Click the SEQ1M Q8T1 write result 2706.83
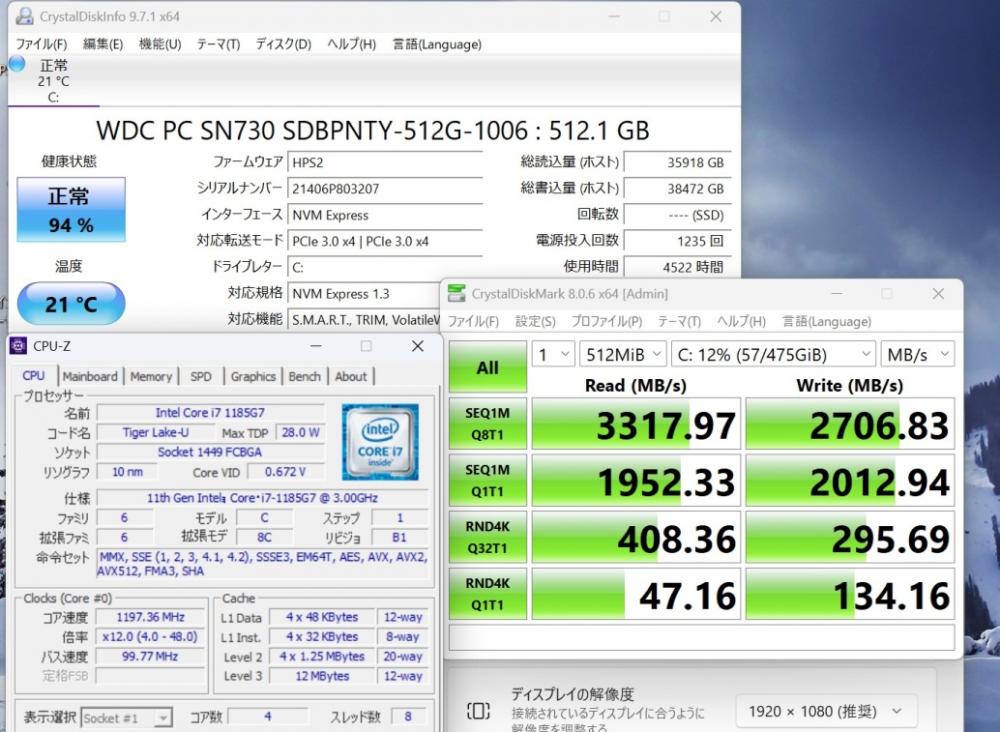This screenshot has height=732, width=1000. click(x=850, y=423)
